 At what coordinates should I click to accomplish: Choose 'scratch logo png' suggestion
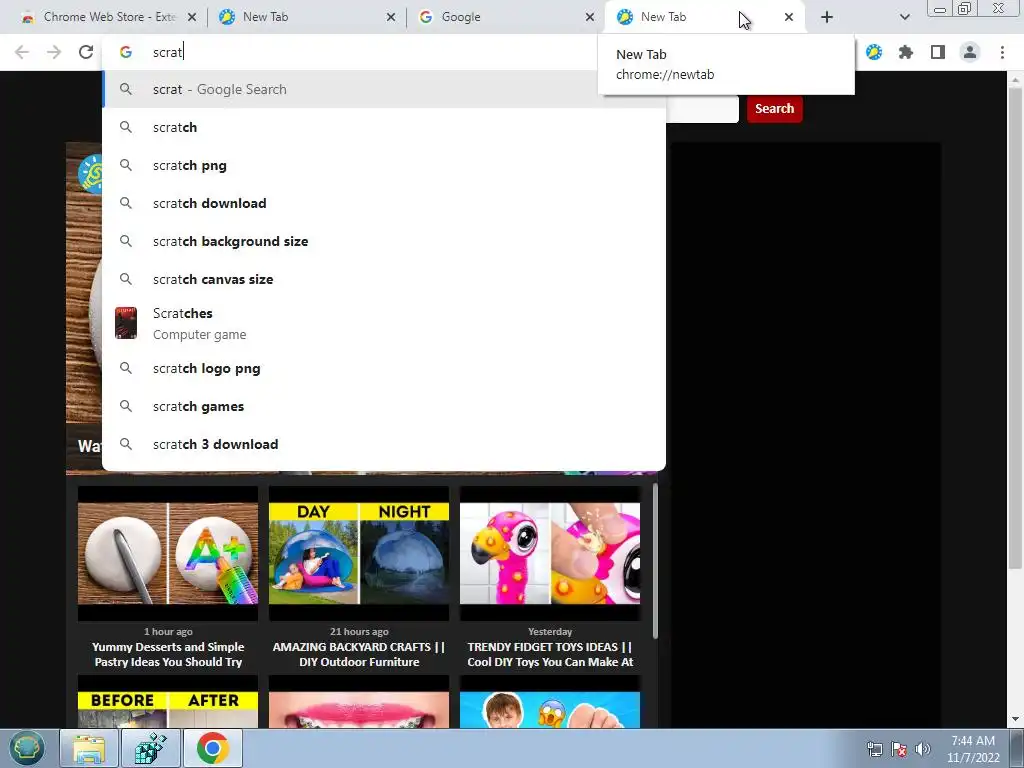coord(384,368)
